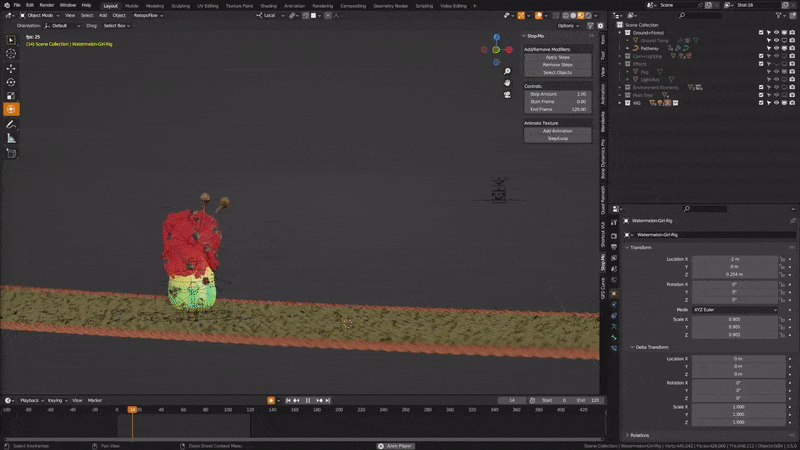This screenshot has height=450, width=800.
Task: Click the blue Z axis gizmo ball
Action: (496, 37)
